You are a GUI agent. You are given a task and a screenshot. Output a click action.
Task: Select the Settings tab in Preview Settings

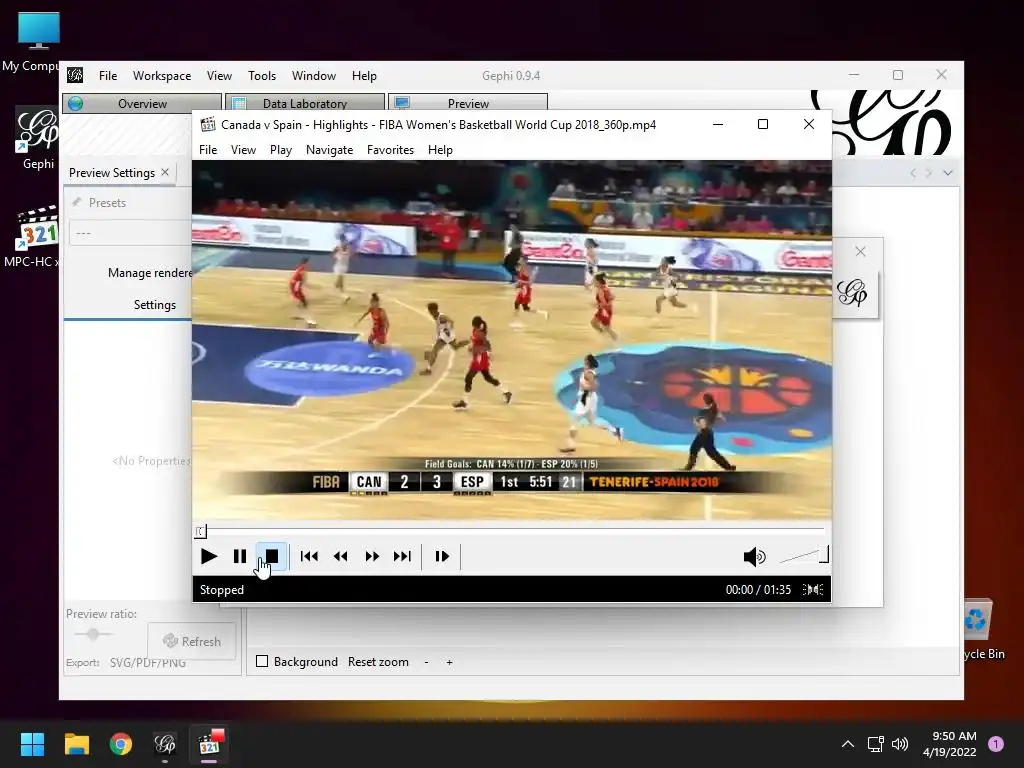point(155,304)
